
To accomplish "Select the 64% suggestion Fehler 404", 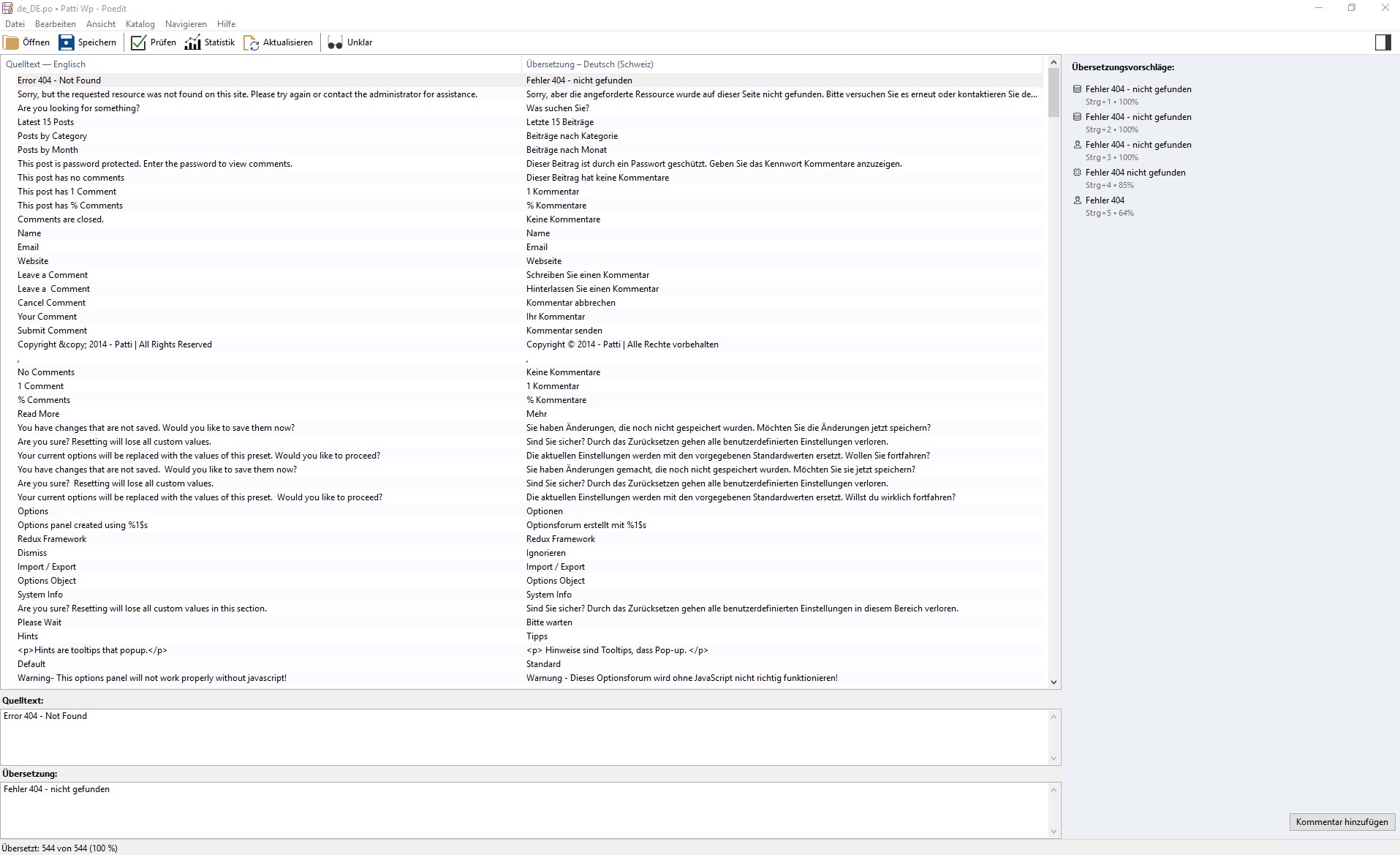I will click(1105, 200).
